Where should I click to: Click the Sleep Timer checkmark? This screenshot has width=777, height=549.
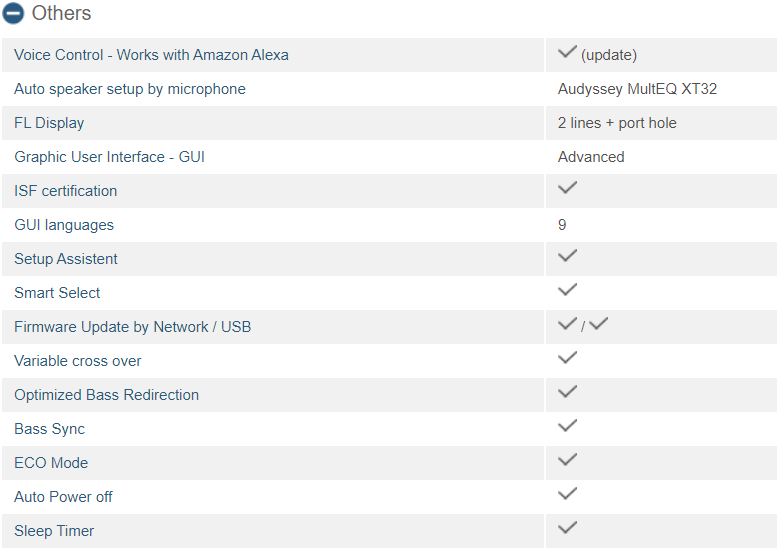(567, 528)
